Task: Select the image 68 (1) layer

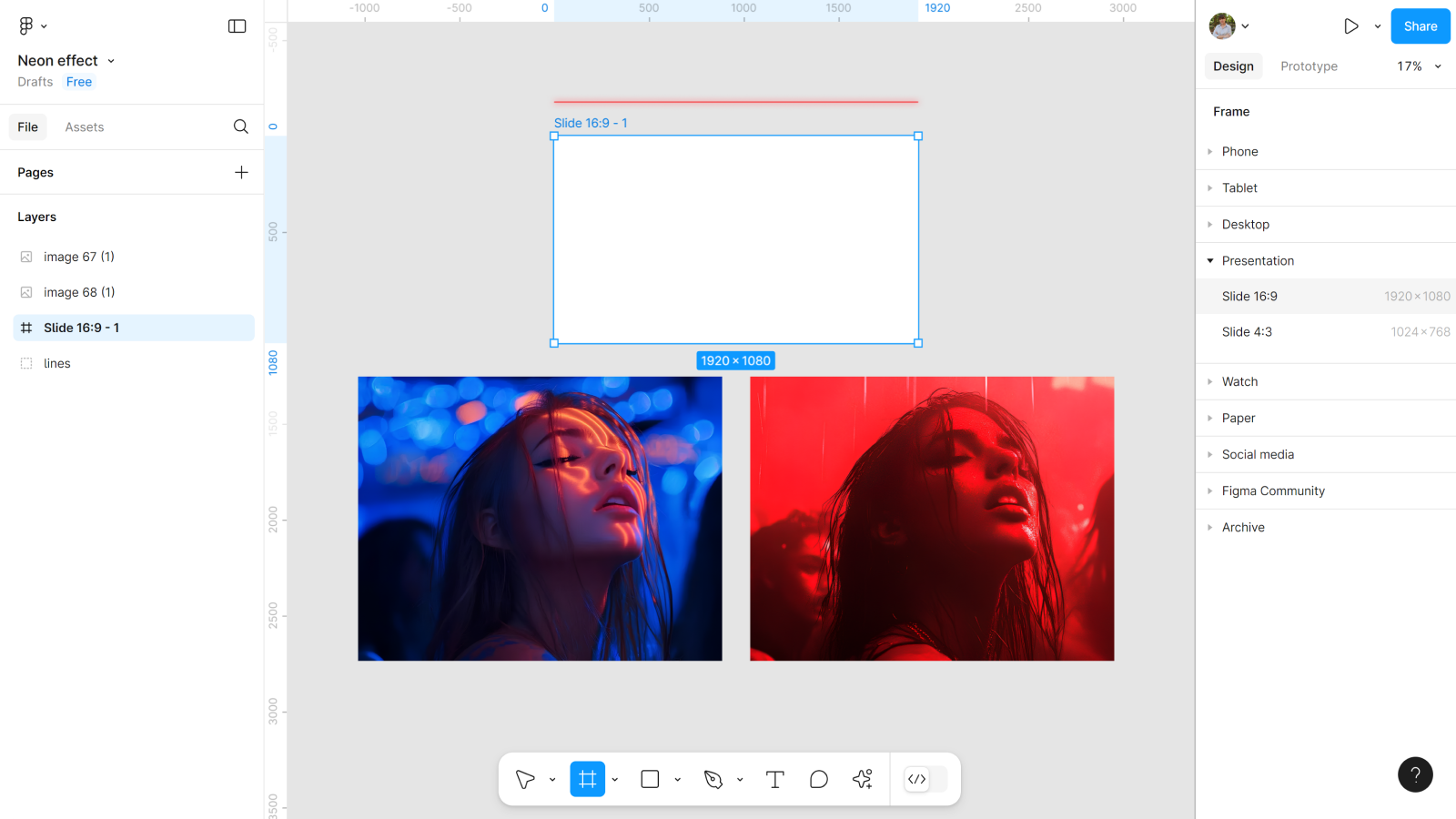Action: click(79, 292)
